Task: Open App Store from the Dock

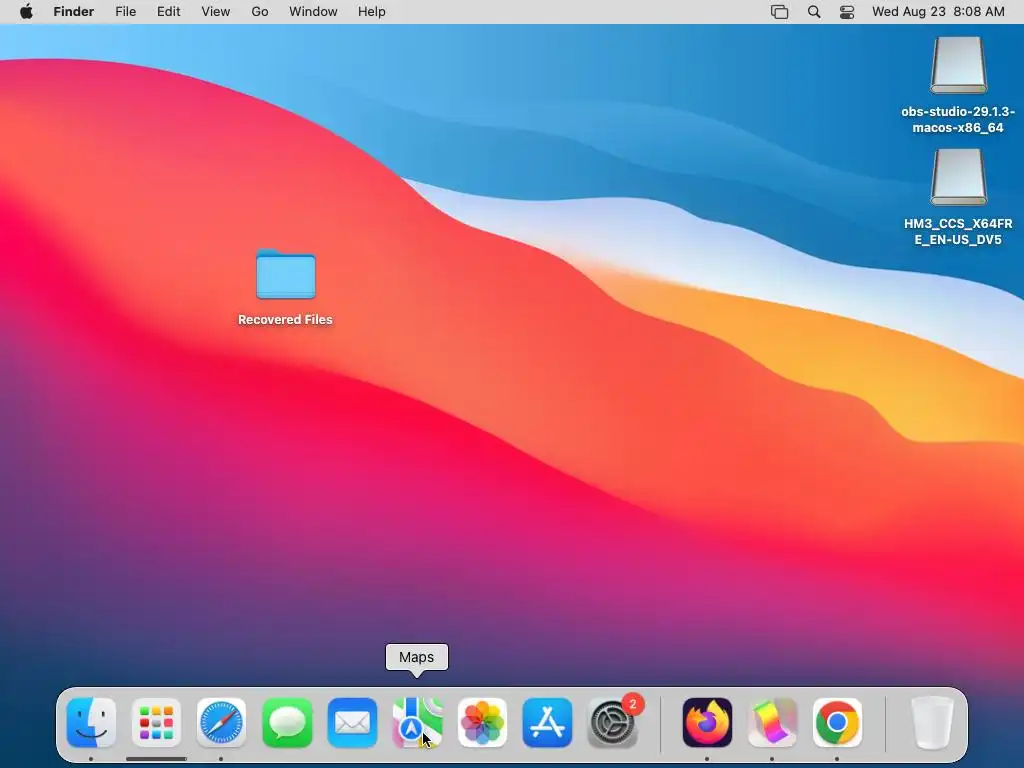Action: pyautogui.click(x=547, y=723)
